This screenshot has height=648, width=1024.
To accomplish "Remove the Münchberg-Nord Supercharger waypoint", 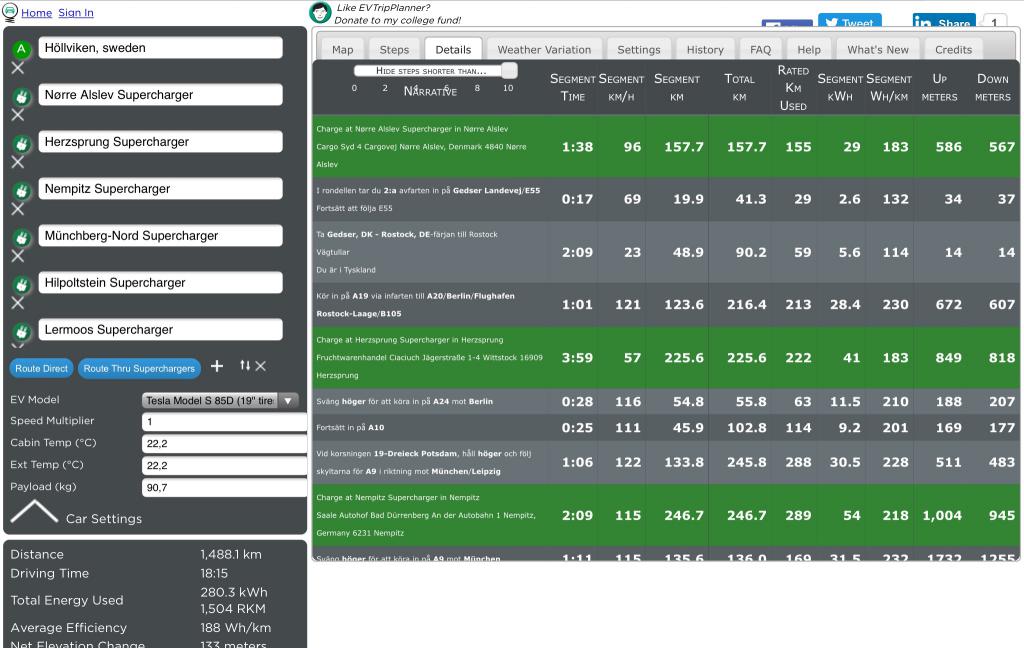I will tap(18, 256).
